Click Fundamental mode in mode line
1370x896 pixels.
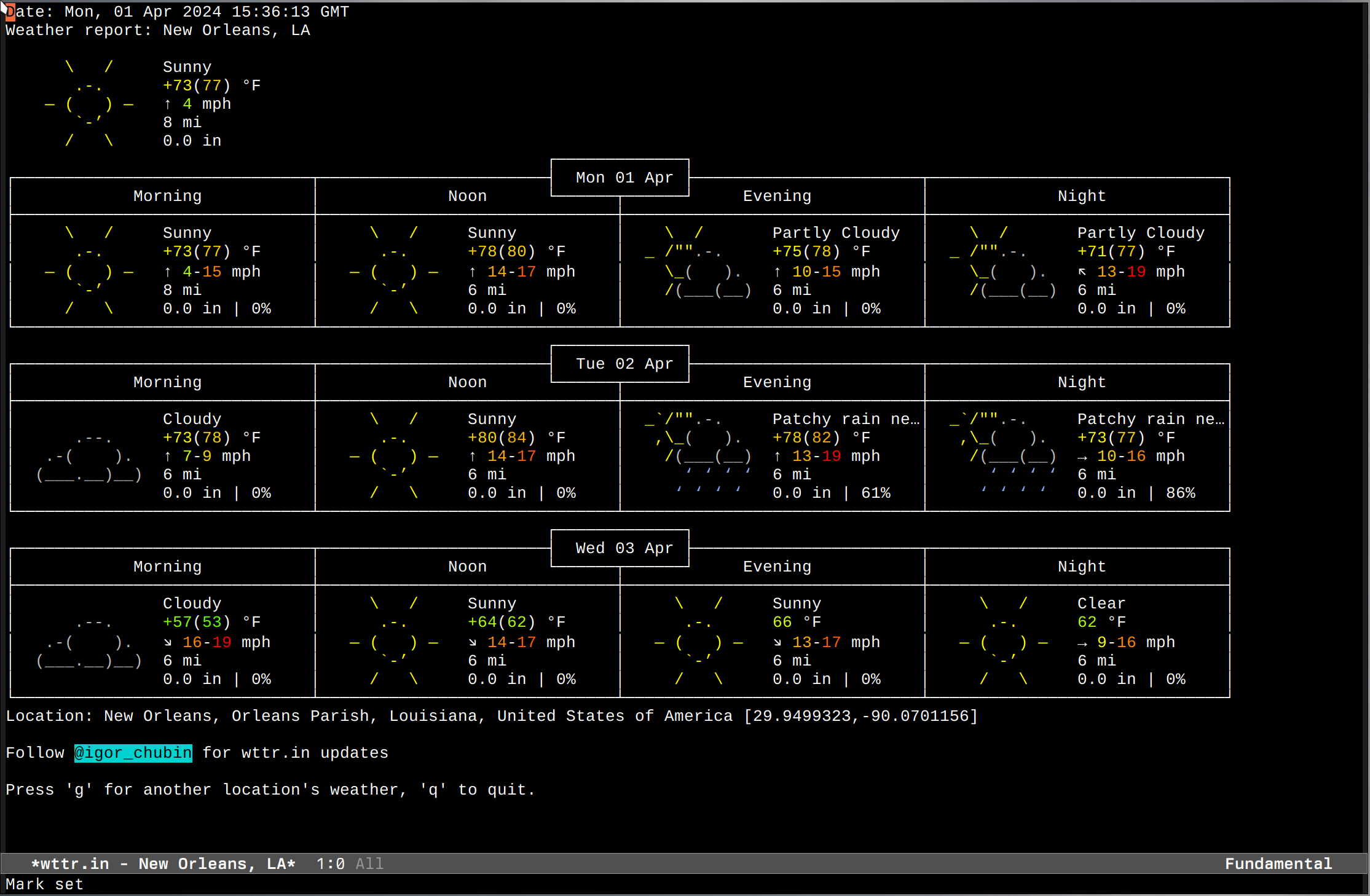click(1278, 864)
